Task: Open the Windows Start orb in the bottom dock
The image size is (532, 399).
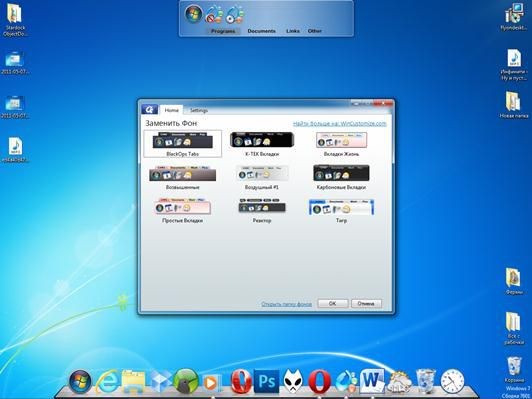Action: [x=80, y=381]
